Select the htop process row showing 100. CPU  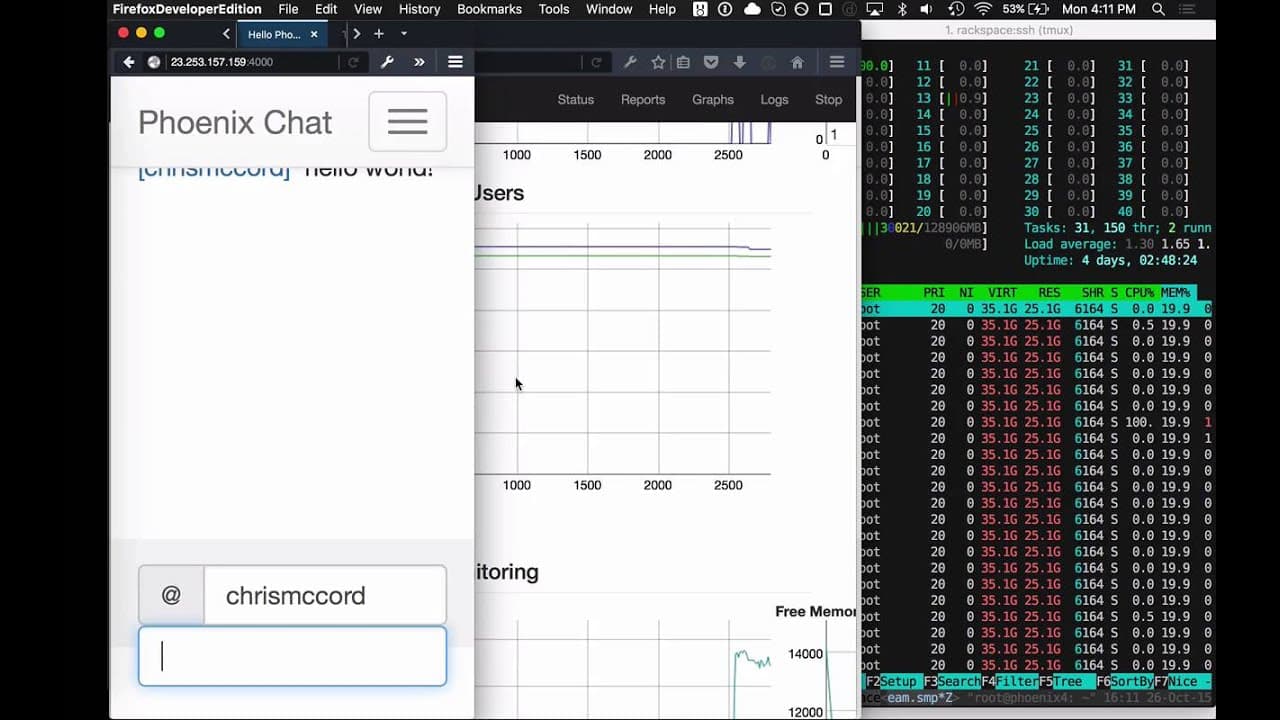pos(1037,422)
